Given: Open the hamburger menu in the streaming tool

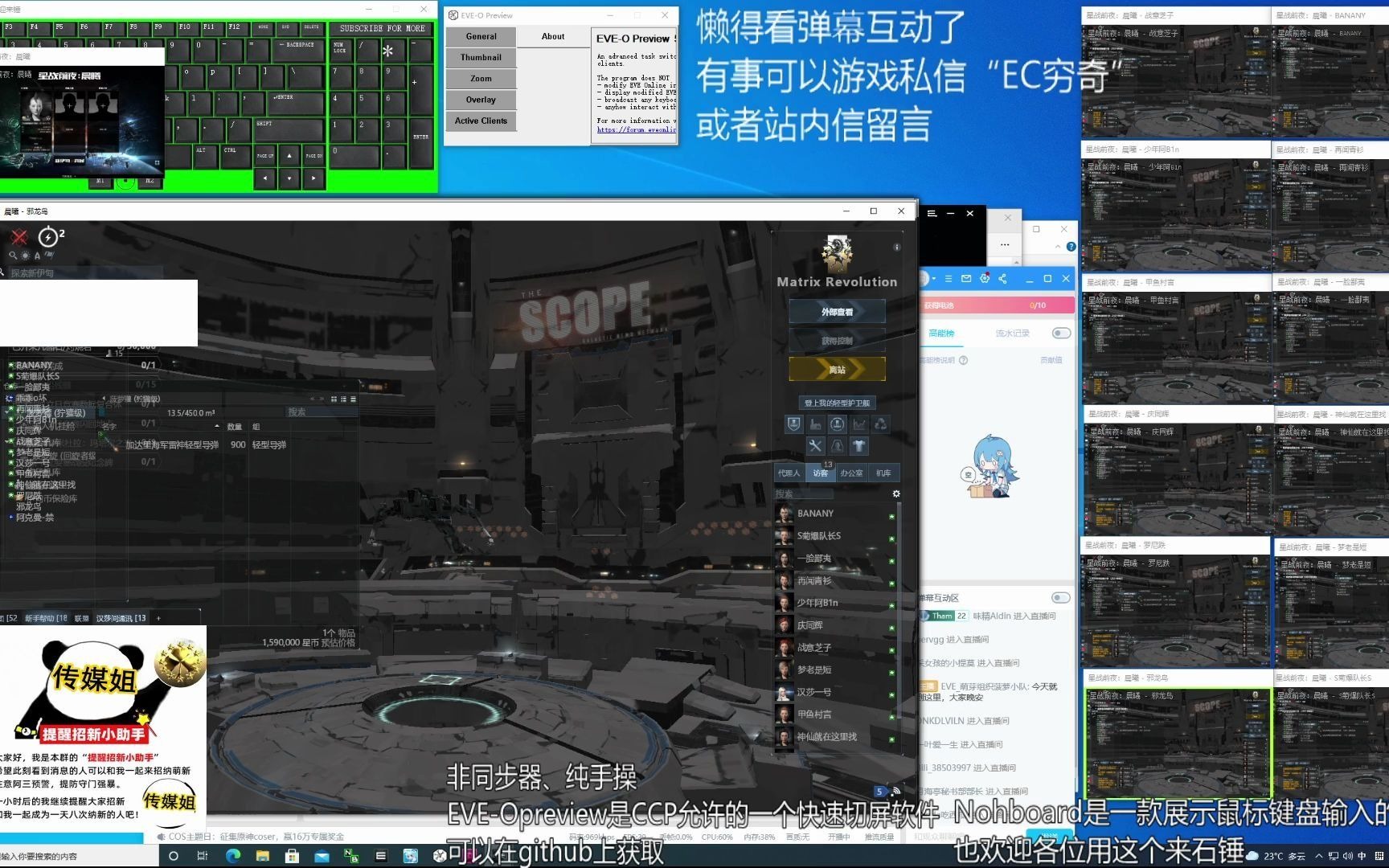Looking at the screenshot, I should 949,279.
